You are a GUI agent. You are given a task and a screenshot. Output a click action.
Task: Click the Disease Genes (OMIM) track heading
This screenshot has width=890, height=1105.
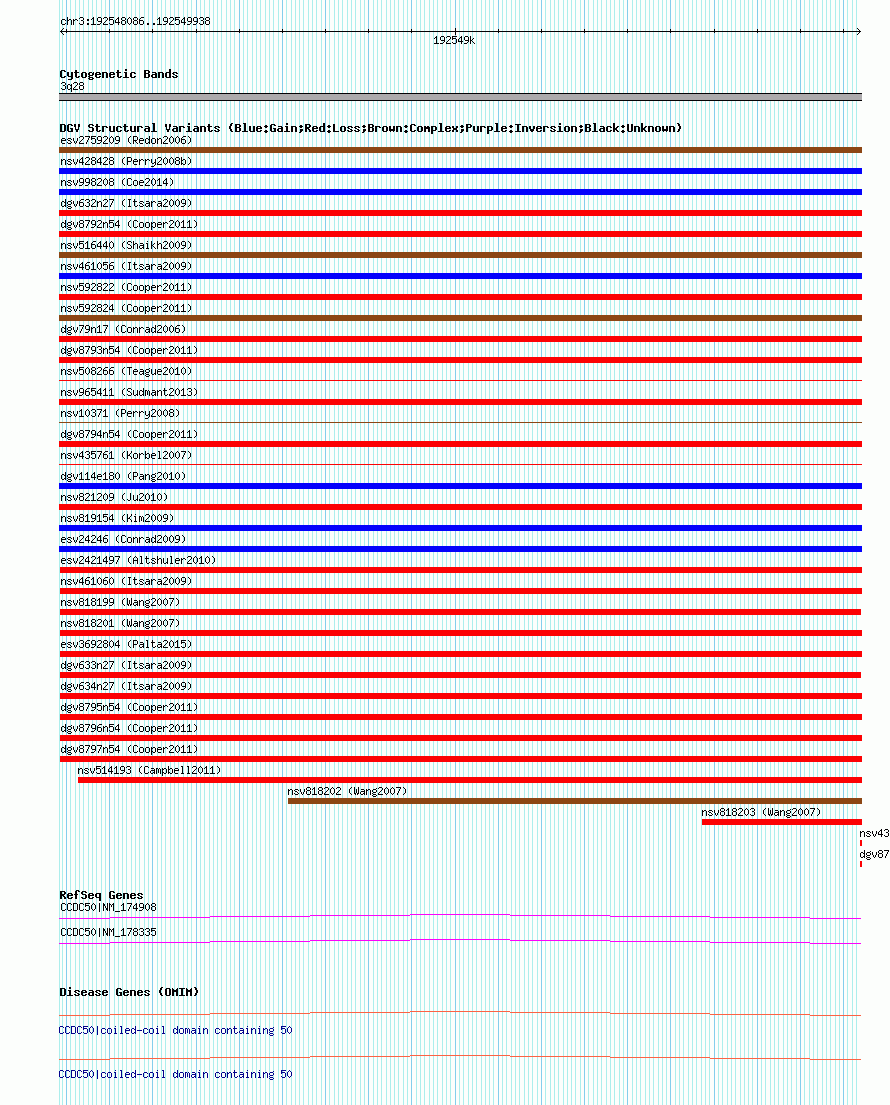coord(129,992)
